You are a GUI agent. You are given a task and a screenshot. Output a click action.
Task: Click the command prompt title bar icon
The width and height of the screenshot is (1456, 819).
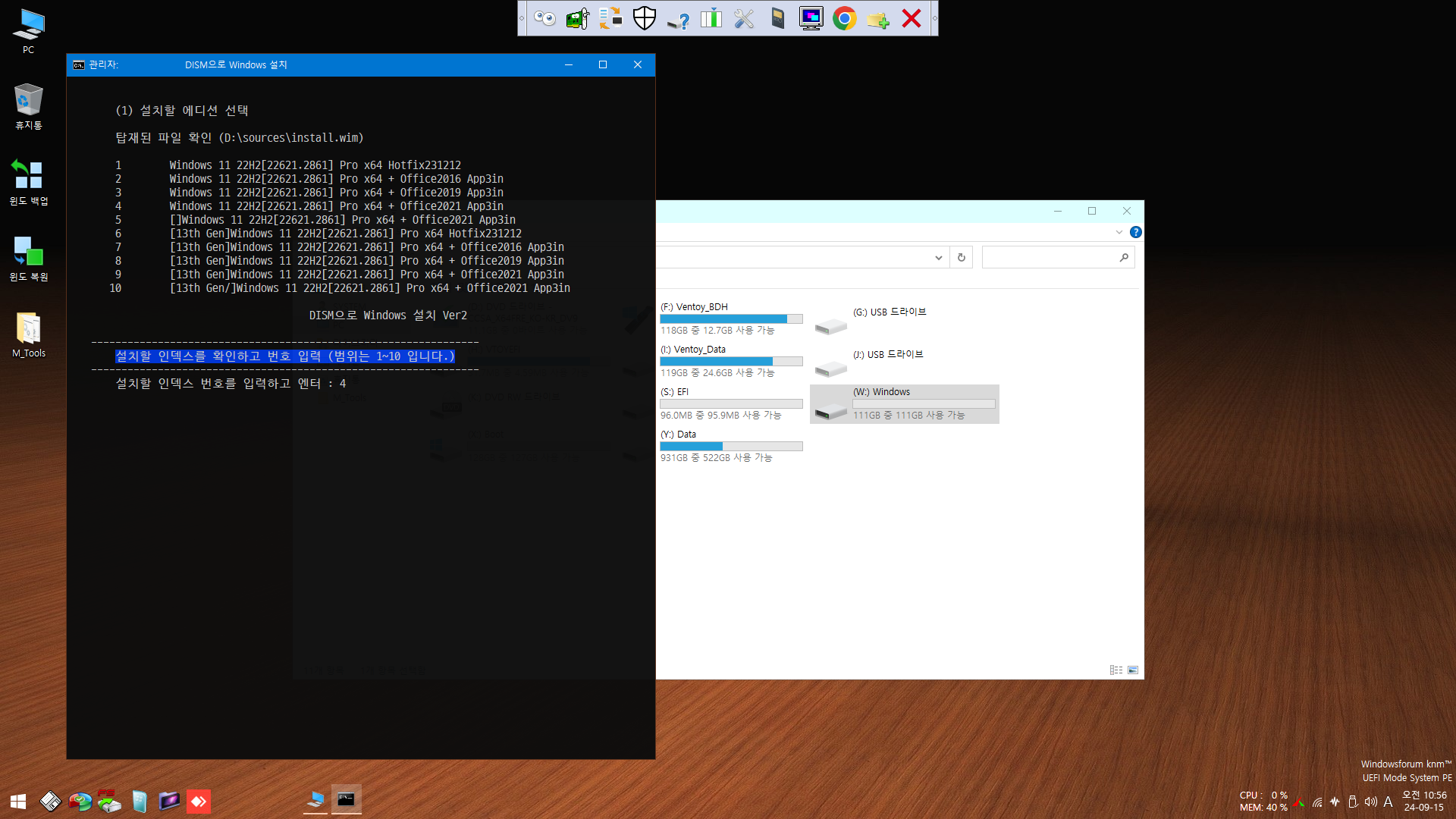79,64
